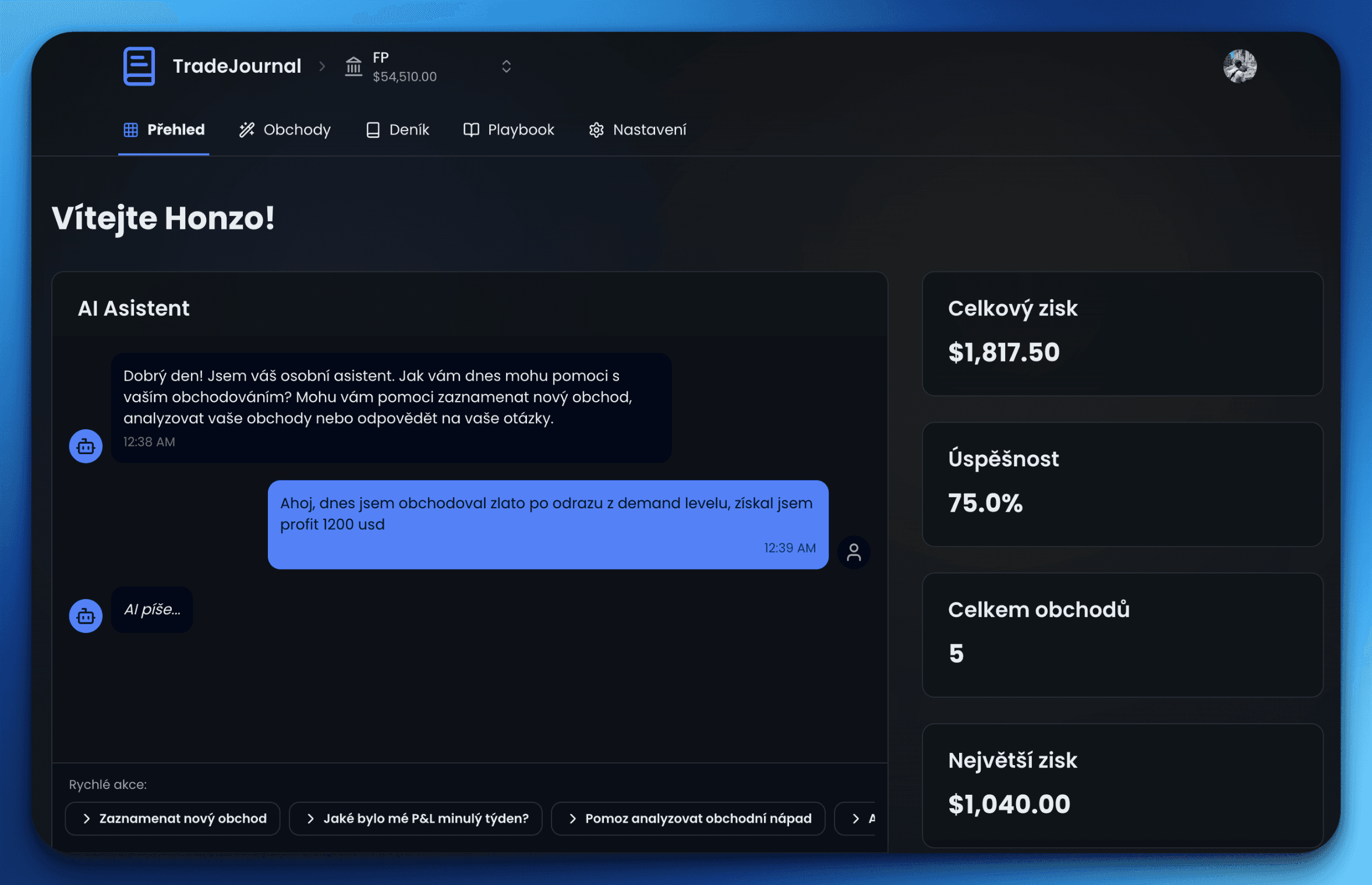Screen dimensions: 1372x885
Task: Select the Deník book icon
Action: coord(373,129)
